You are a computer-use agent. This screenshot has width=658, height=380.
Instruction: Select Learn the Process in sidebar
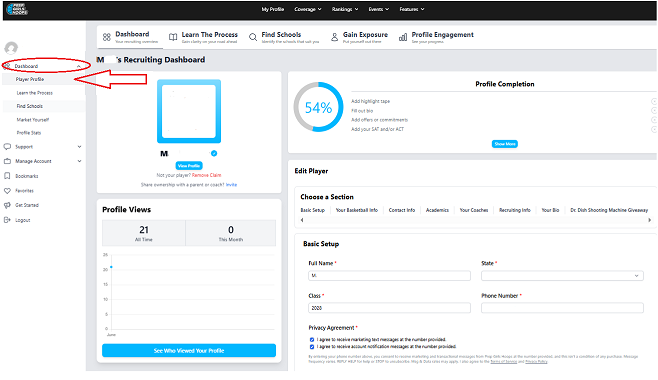(35, 93)
